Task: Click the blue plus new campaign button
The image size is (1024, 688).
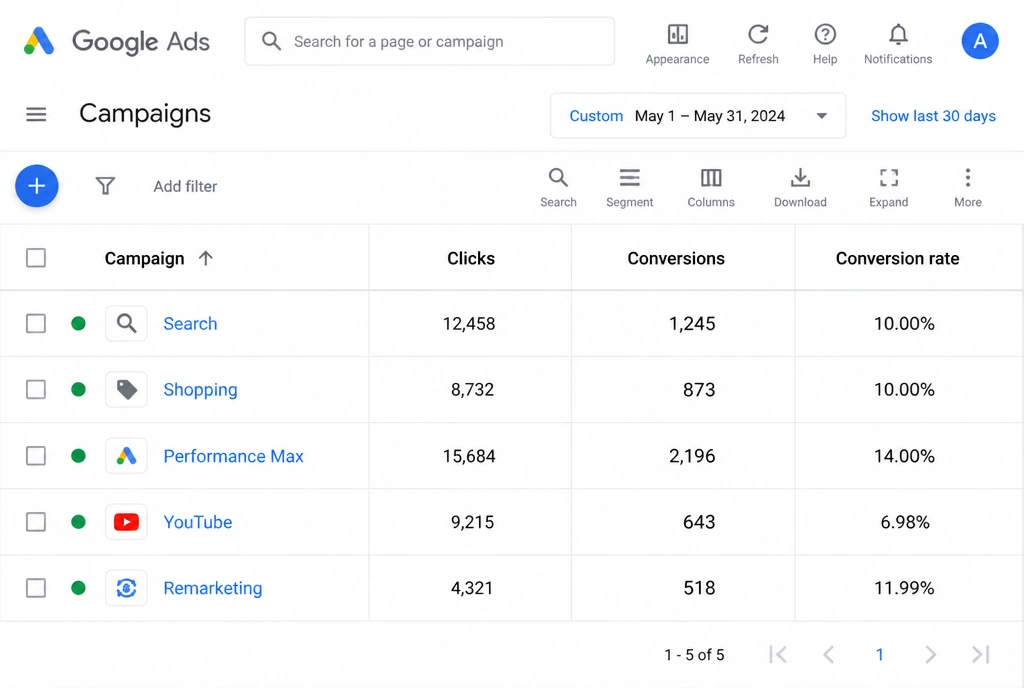Action: point(37,186)
